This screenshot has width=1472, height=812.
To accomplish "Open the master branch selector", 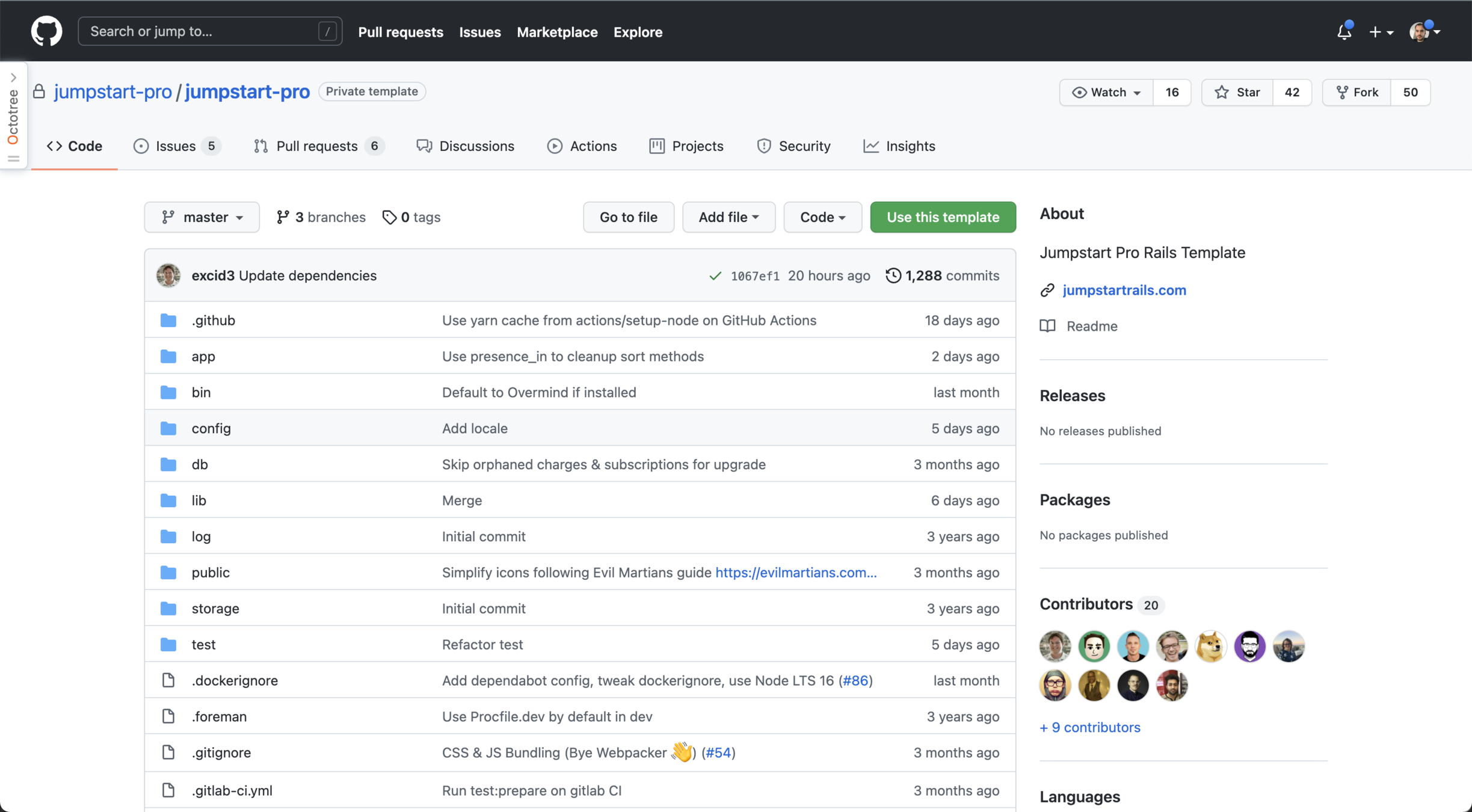I will point(202,217).
